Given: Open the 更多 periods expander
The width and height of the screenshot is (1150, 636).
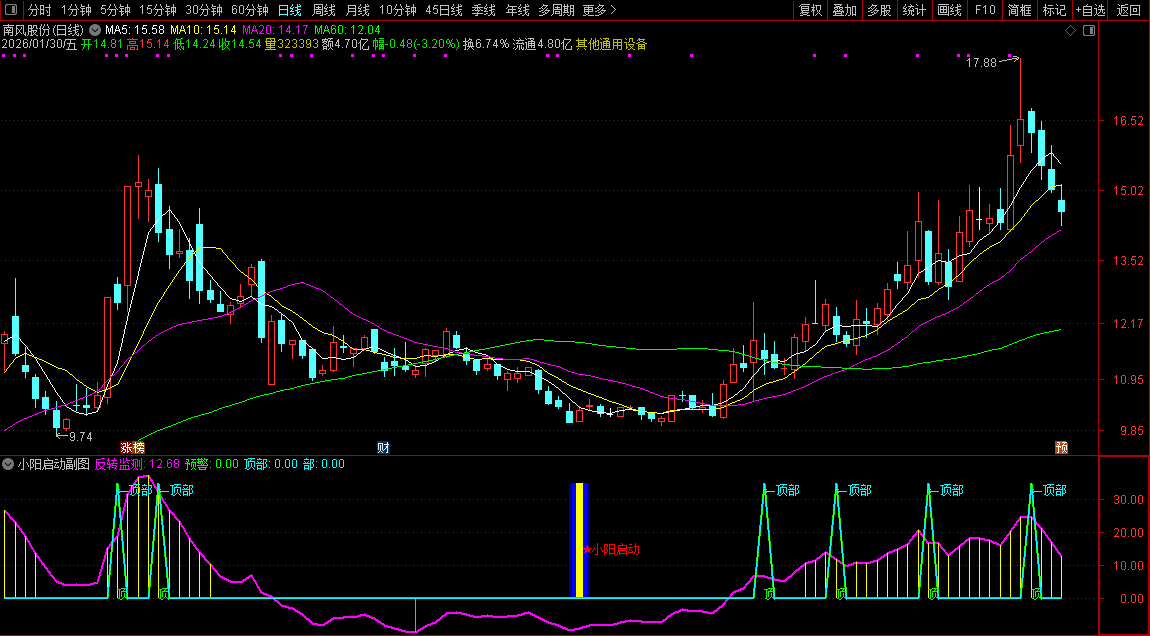Looking at the screenshot, I should coord(598,10).
